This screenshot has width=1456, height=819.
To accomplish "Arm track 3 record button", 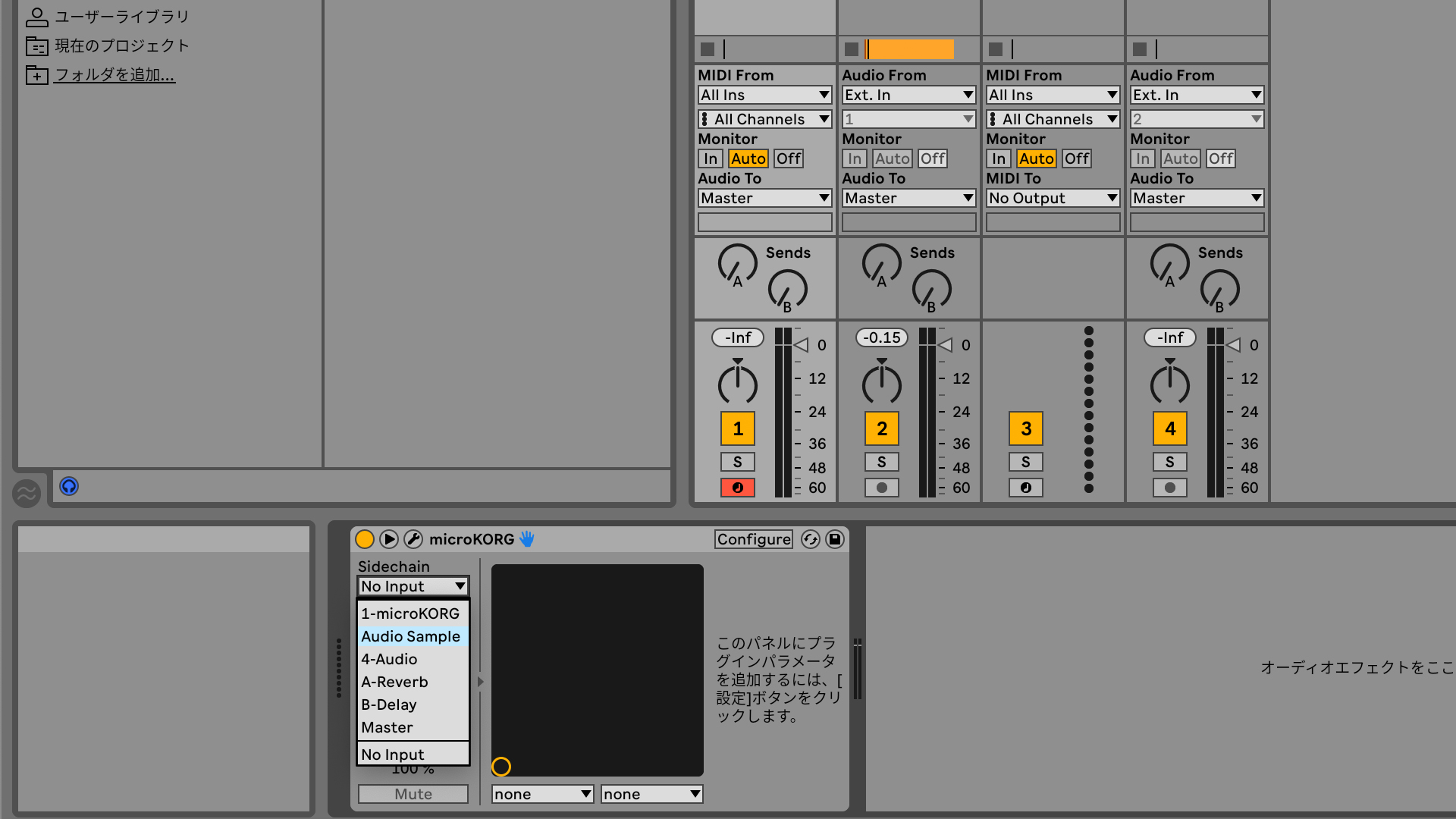I will click(1026, 488).
